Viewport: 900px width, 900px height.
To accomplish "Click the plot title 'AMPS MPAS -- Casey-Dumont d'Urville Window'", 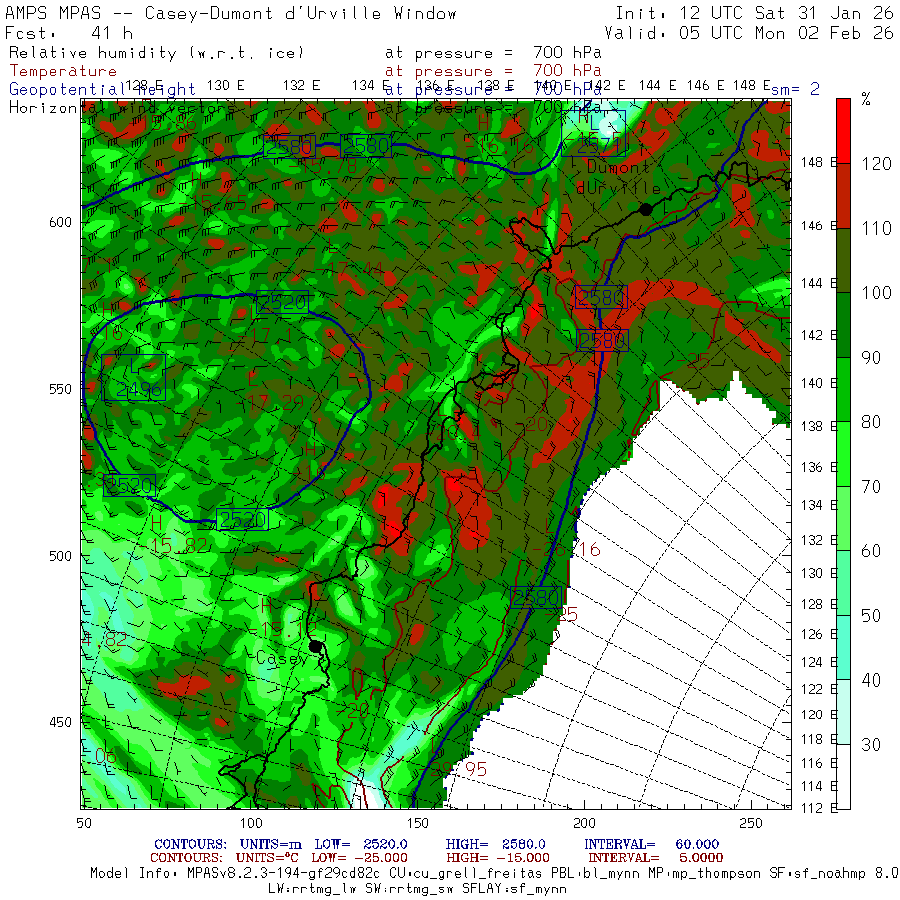I will tap(231, 13).
